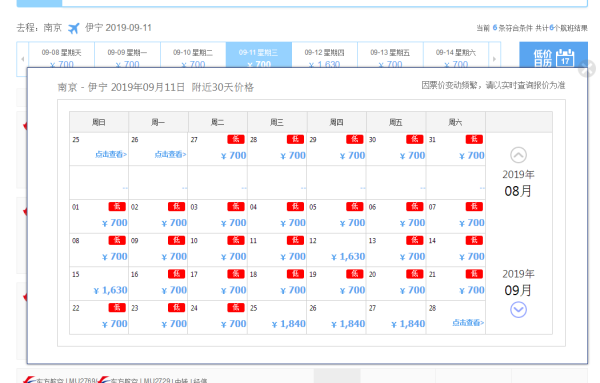Image resolution: width=600 pixels, height=383 pixels.
Task: Go to previous month with up chevron
Action: [518, 155]
